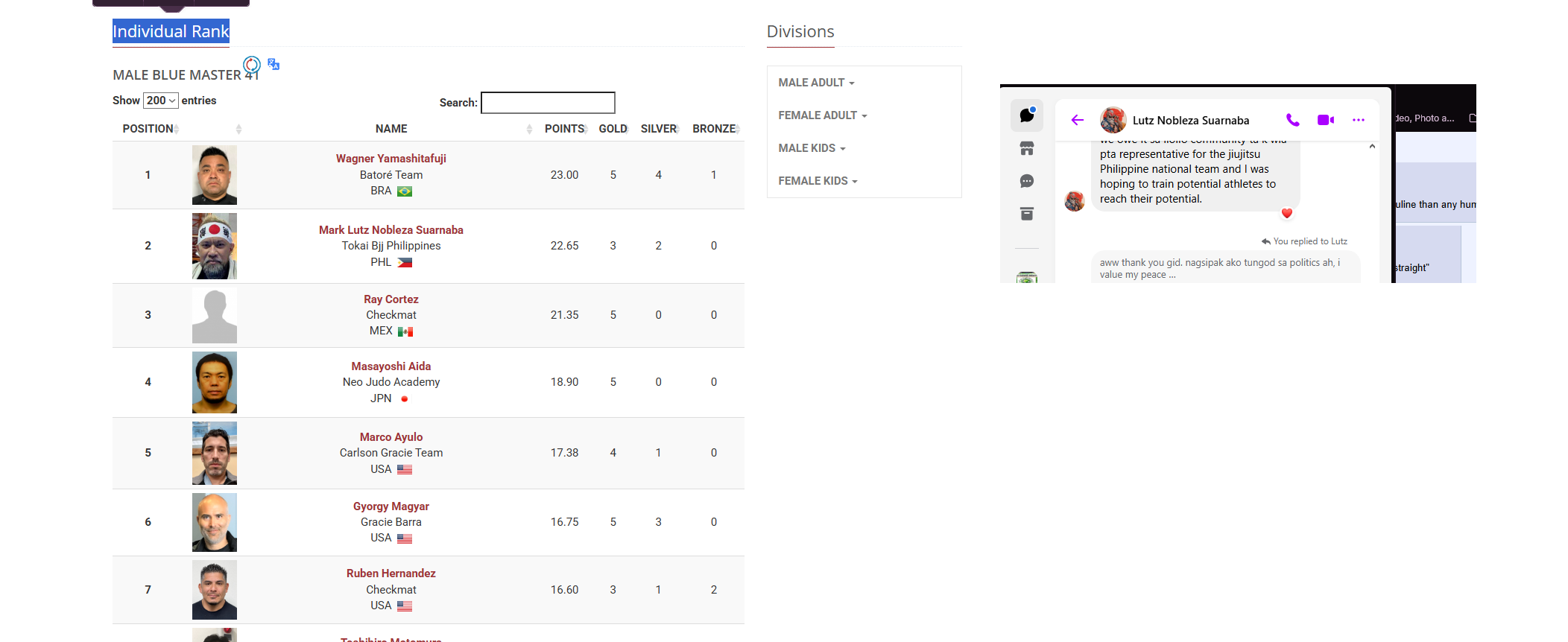
Task: Click the highlighted 'Individual Rank' heading
Action: [171, 31]
